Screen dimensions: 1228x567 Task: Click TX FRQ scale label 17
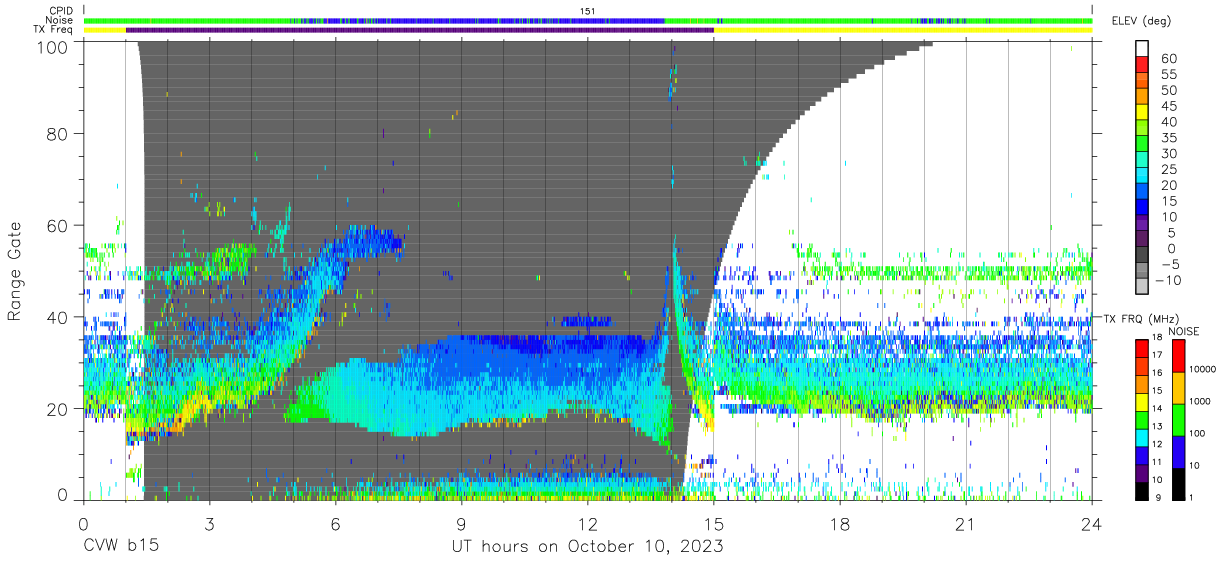click(1158, 357)
